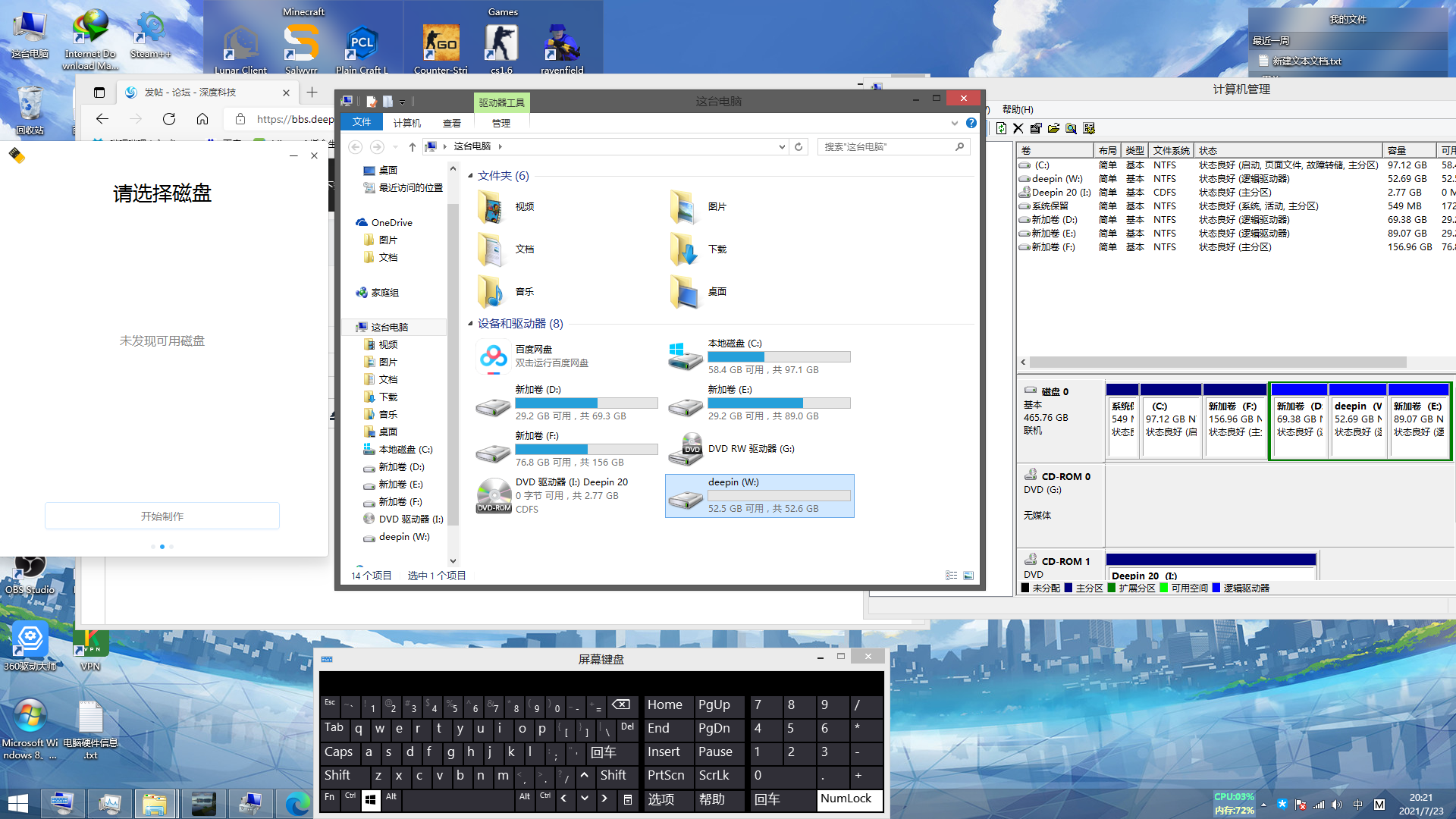Image resolution: width=1456 pixels, height=819 pixels.
Task: Collapse the 文件夹 (6) group
Action: tap(470, 176)
